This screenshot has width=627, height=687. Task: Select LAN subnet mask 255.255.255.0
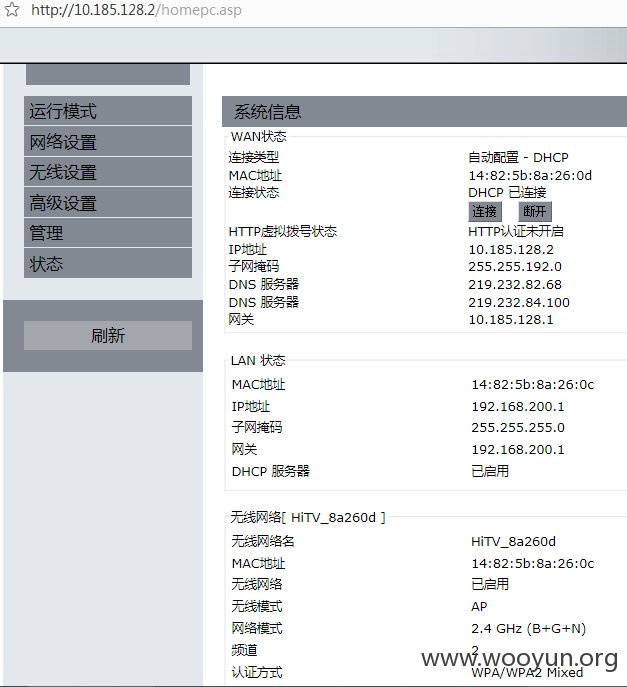point(518,428)
